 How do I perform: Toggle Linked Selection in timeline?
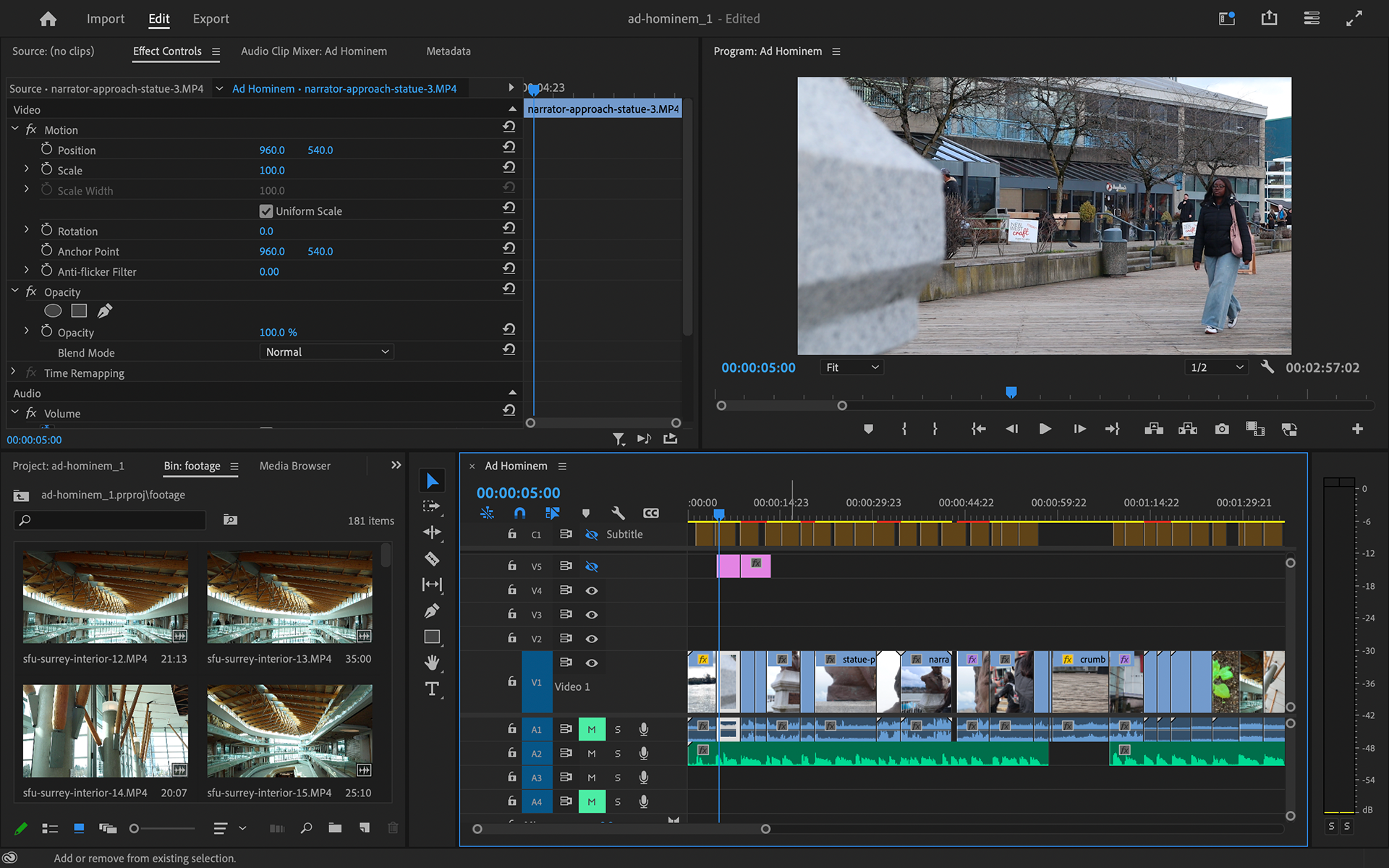(x=552, y=513)
